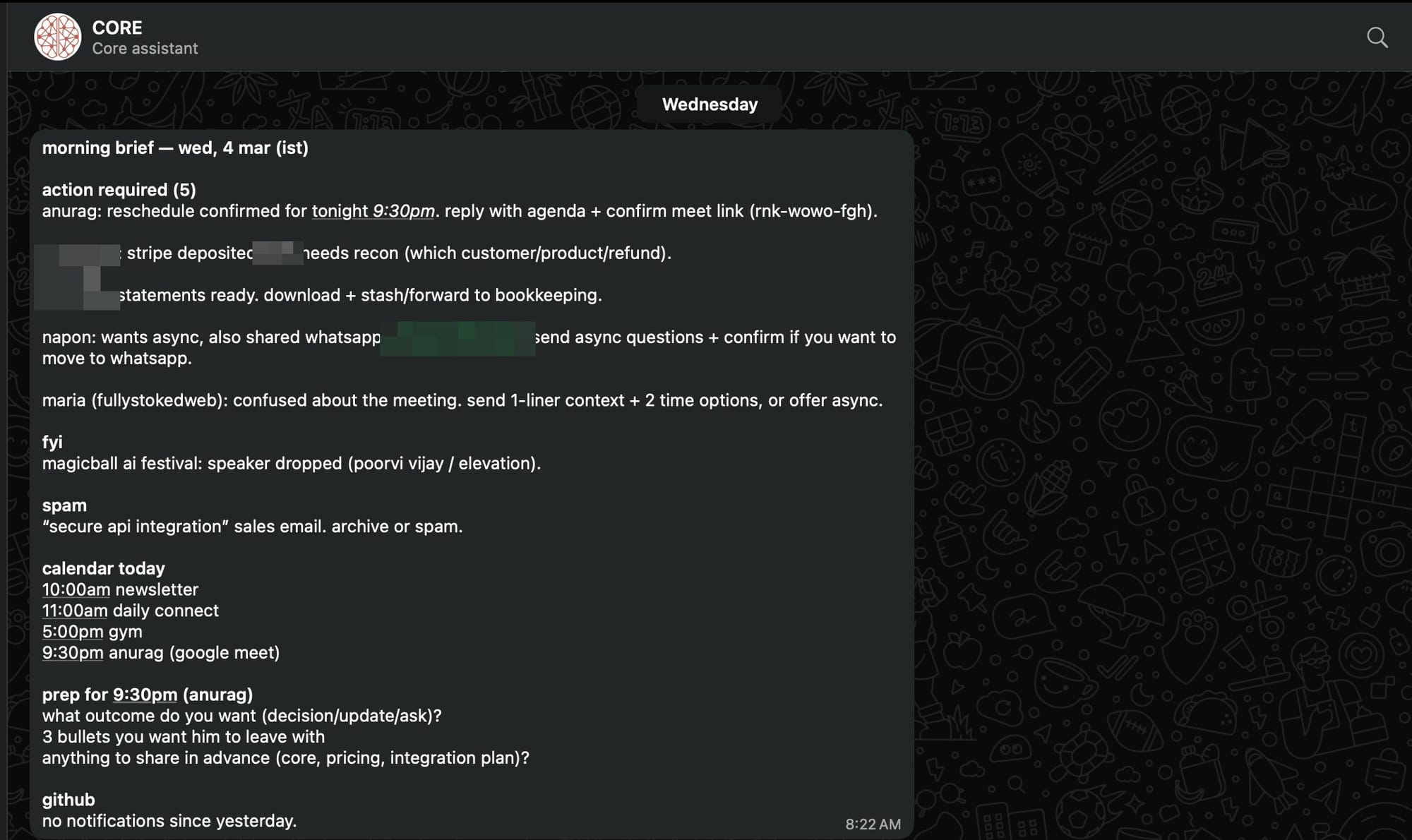Click the CORE brain avatar icon
Screen dimensions: 1412x840
coord(58,37)
